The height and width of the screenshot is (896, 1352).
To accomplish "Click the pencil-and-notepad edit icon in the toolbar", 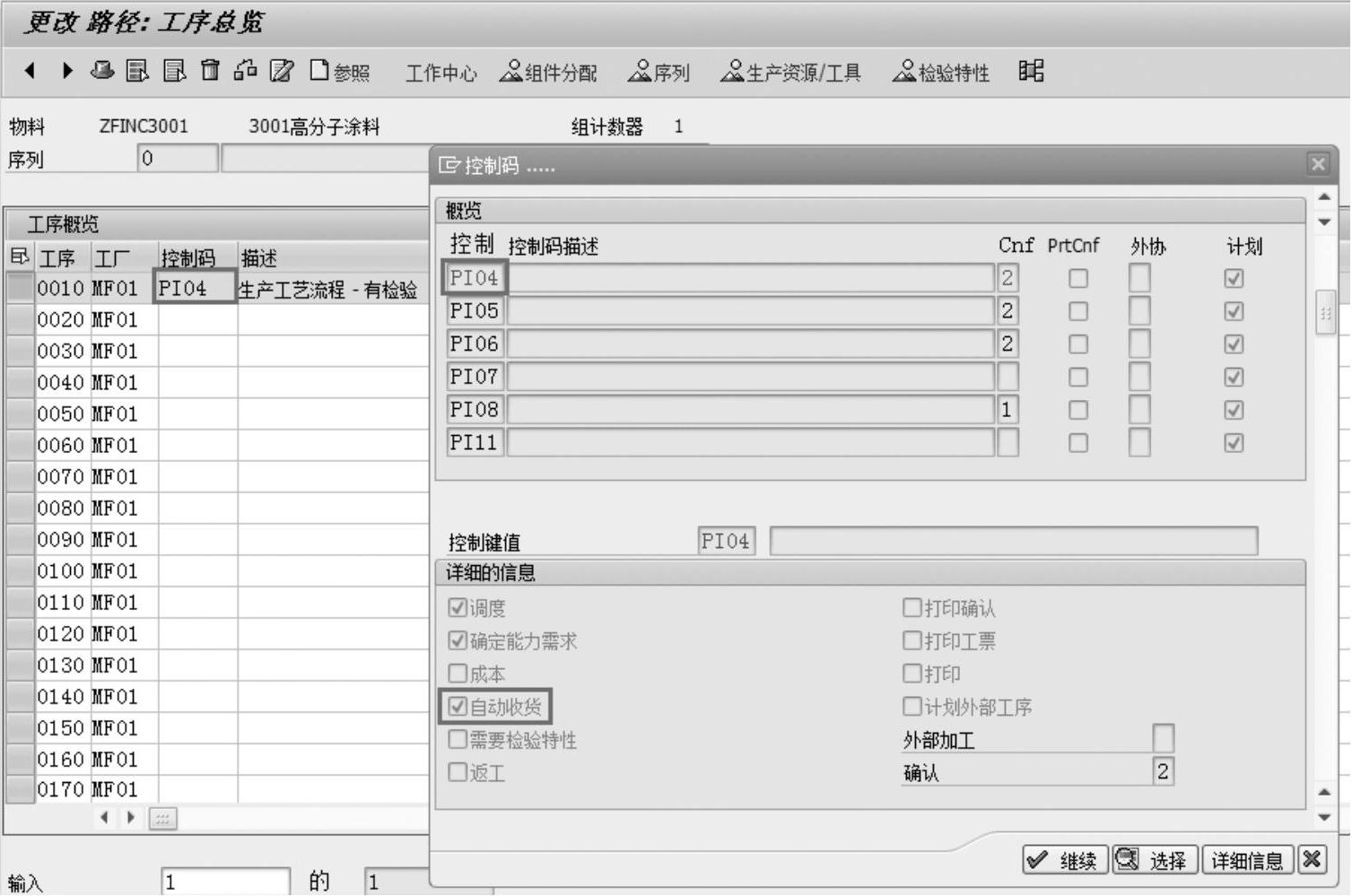I will click(281, 70).
